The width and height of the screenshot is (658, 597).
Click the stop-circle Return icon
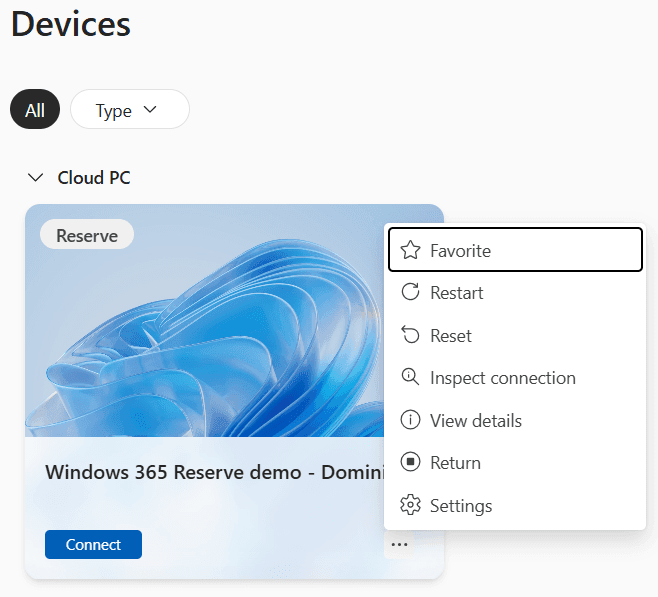coord(409,463)
